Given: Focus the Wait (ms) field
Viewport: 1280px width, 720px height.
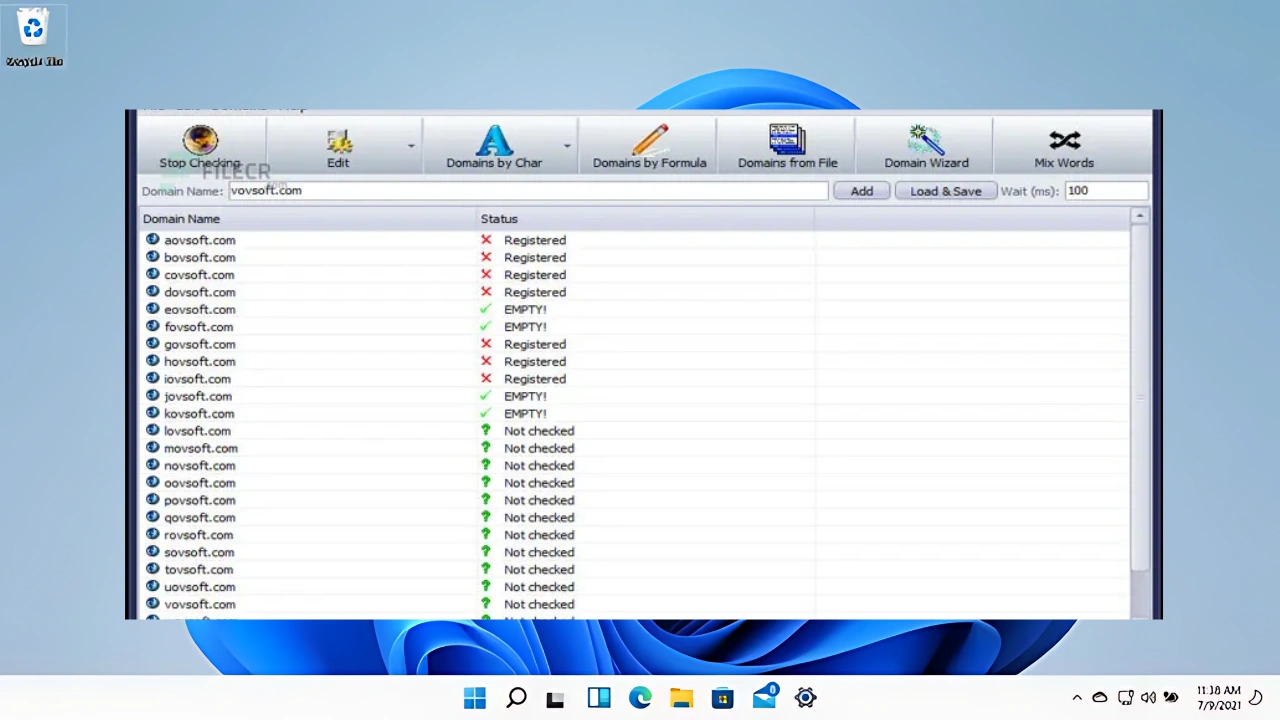Looking at the screenshot, I should coord(1106,190).
